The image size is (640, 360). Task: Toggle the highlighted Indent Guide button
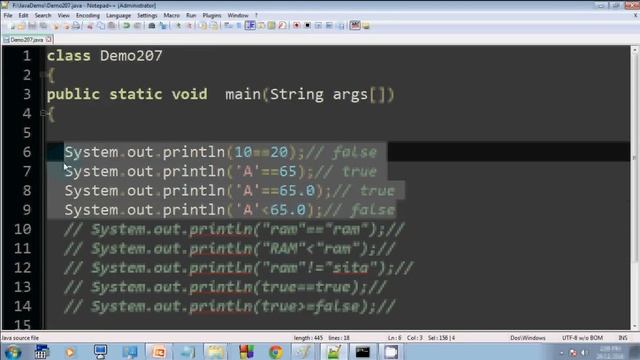pos(250,26)
